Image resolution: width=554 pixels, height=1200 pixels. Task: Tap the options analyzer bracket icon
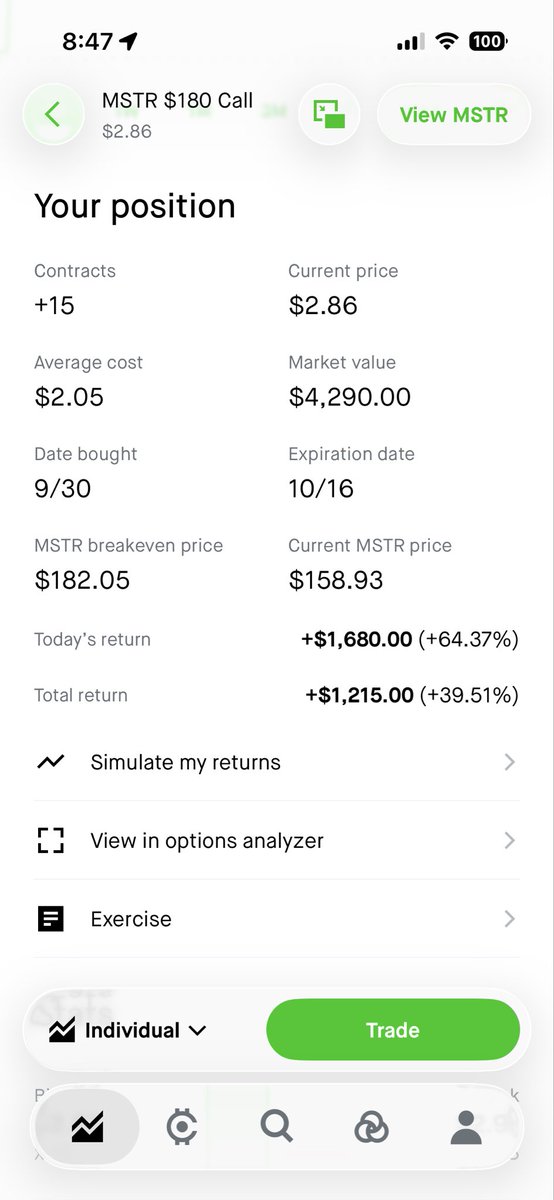pyautogui.click(x=50, y=841)
